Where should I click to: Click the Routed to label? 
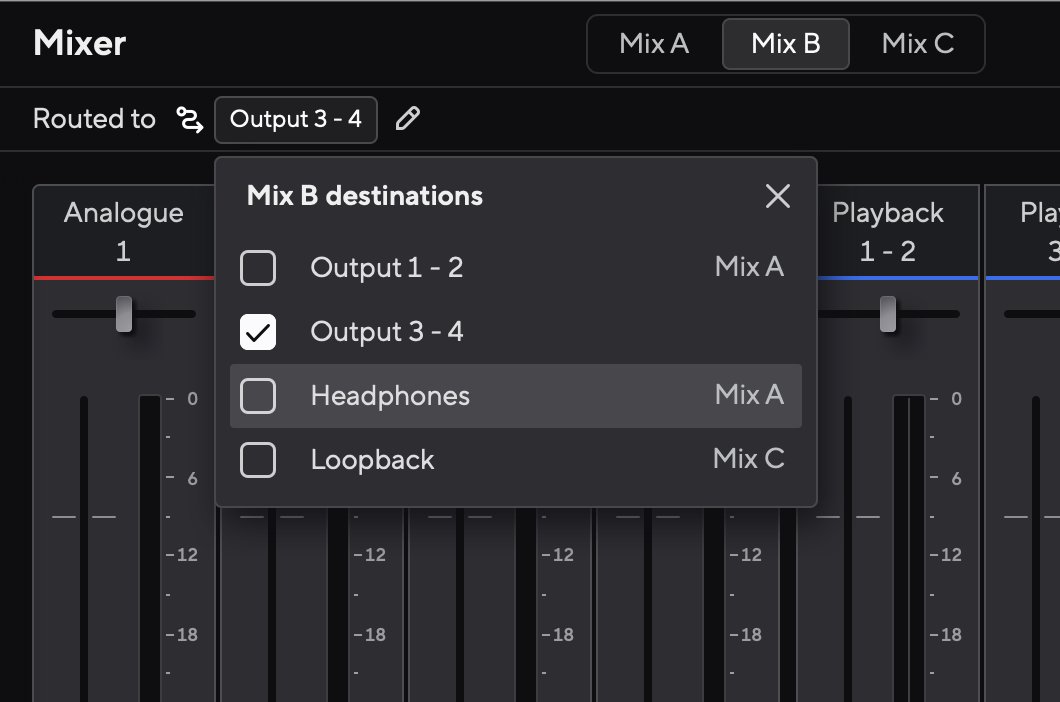click(95, 119)
